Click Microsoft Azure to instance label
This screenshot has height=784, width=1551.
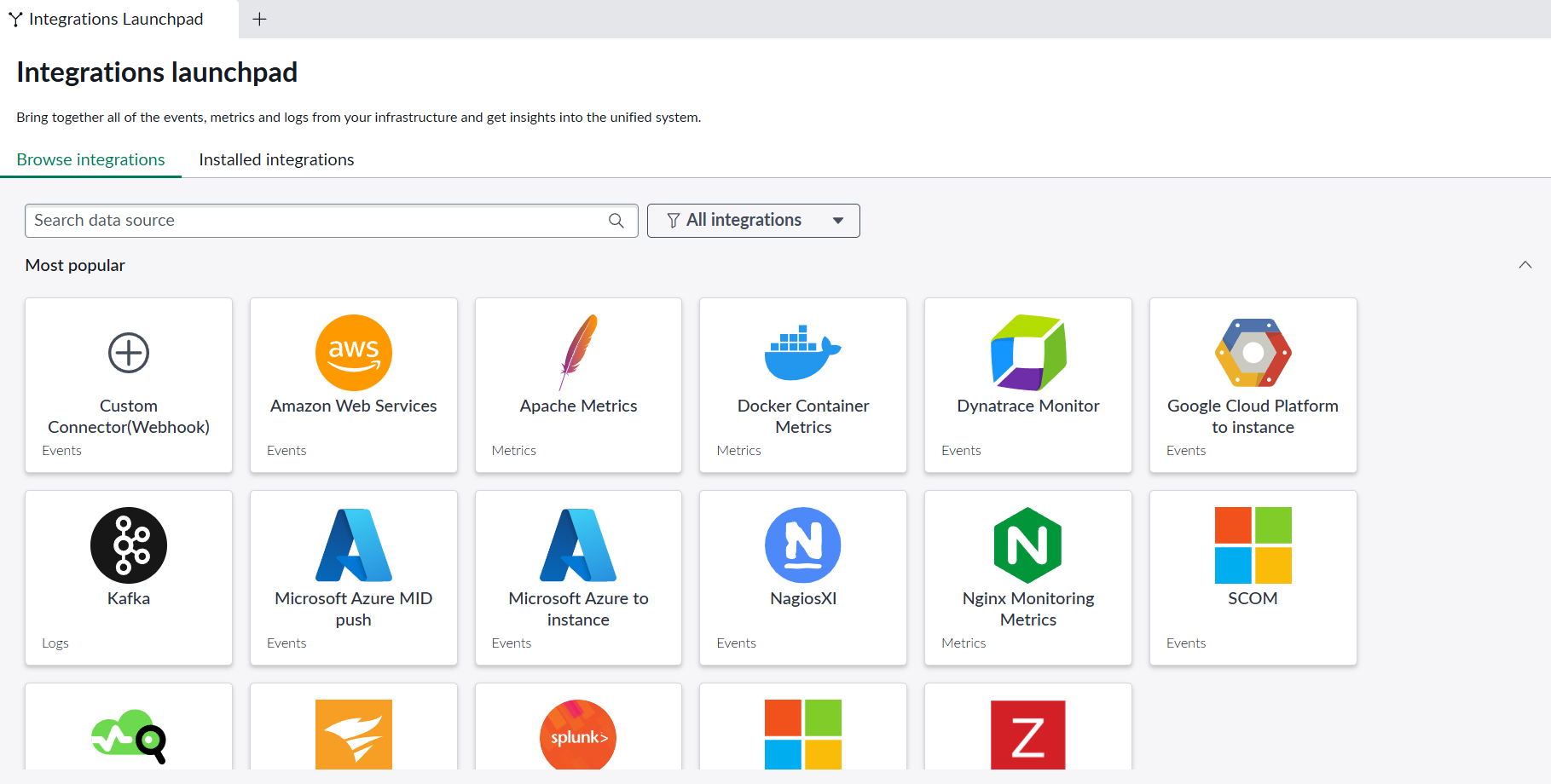(x=578, y=609)
